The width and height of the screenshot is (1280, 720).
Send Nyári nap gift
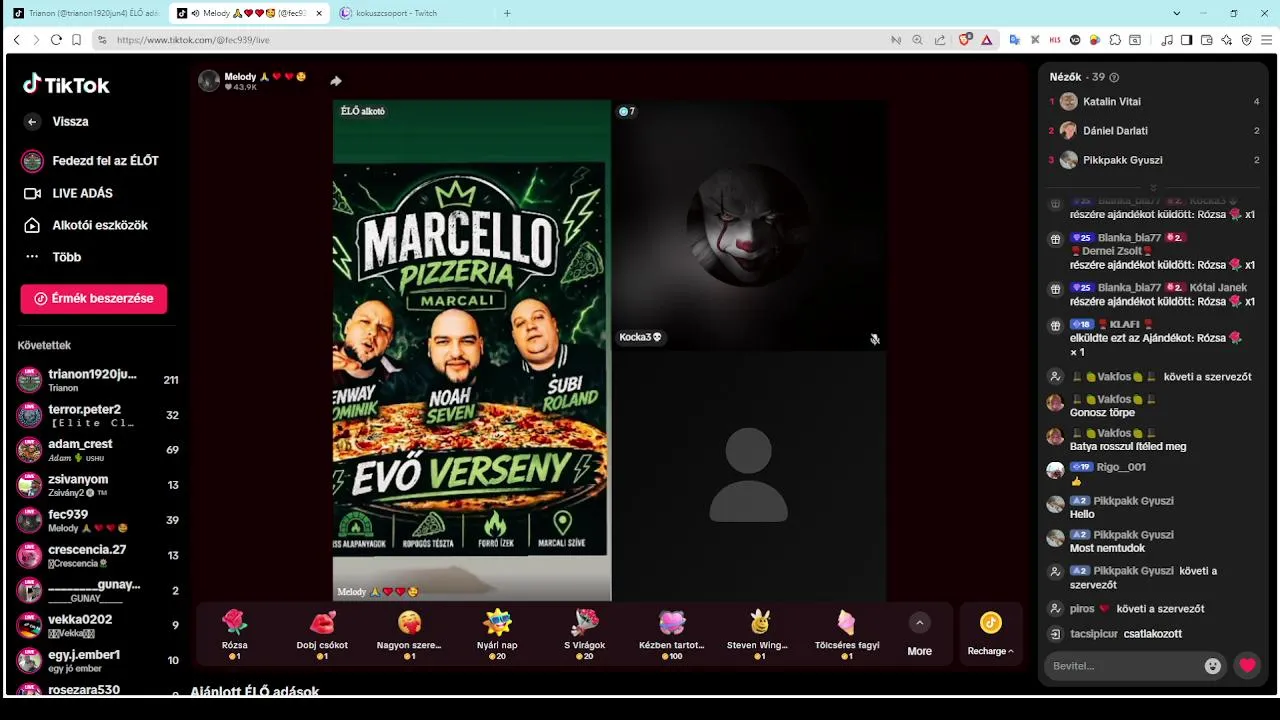tap(497, 634)
